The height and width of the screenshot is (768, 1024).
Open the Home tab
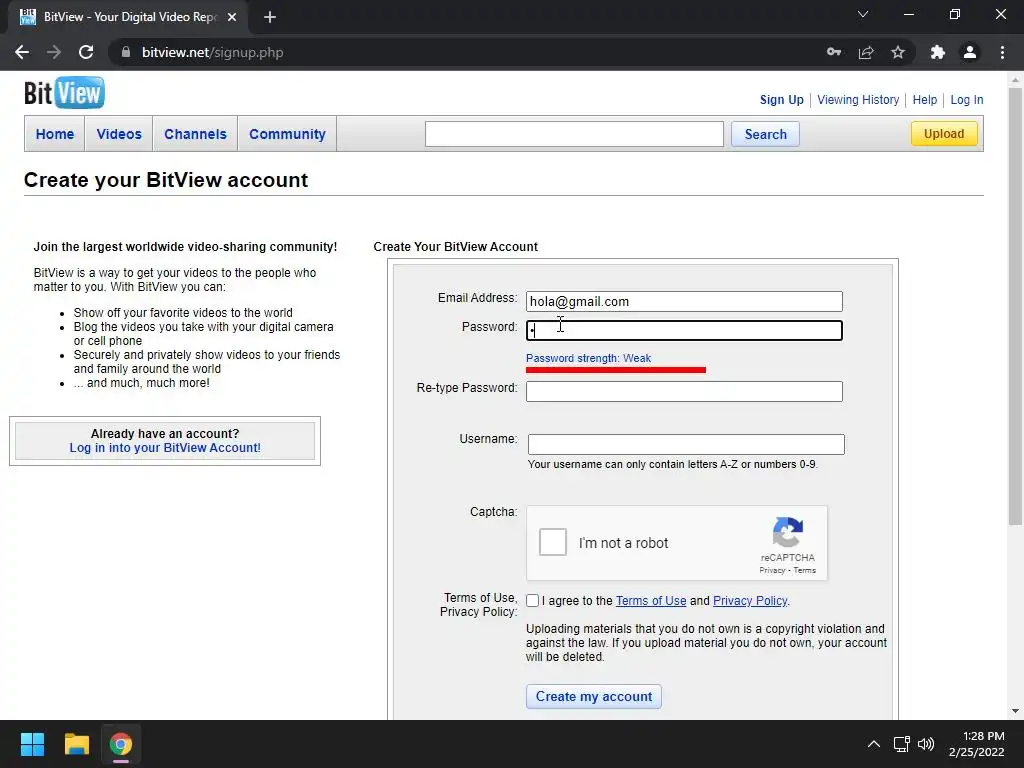55,134
